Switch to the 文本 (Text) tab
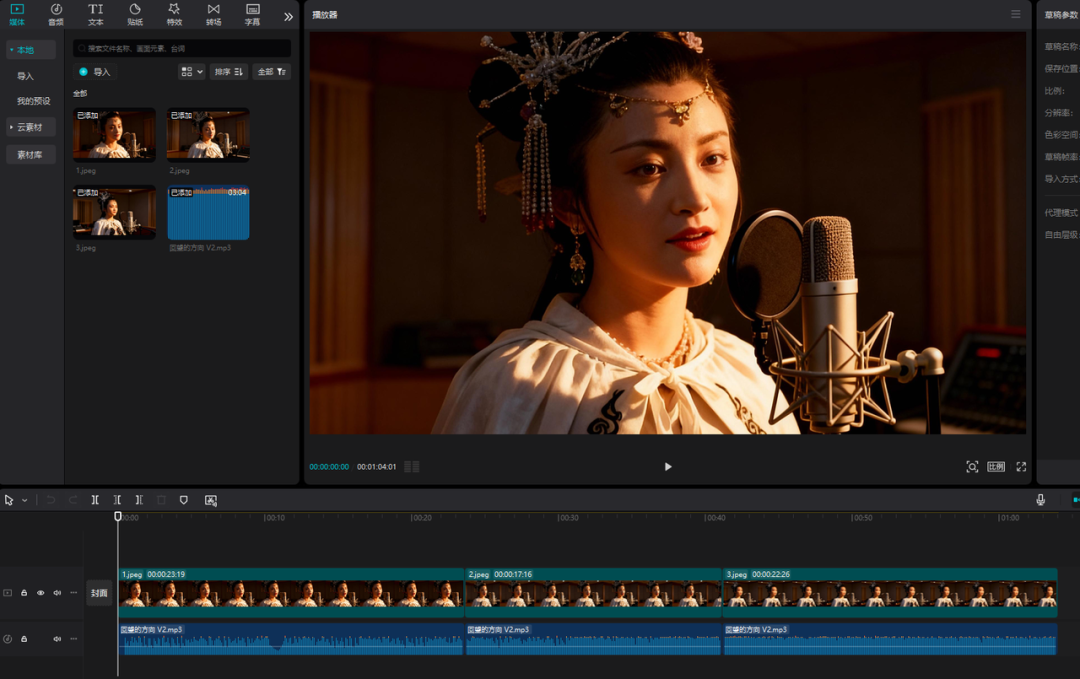 (95, 14)
